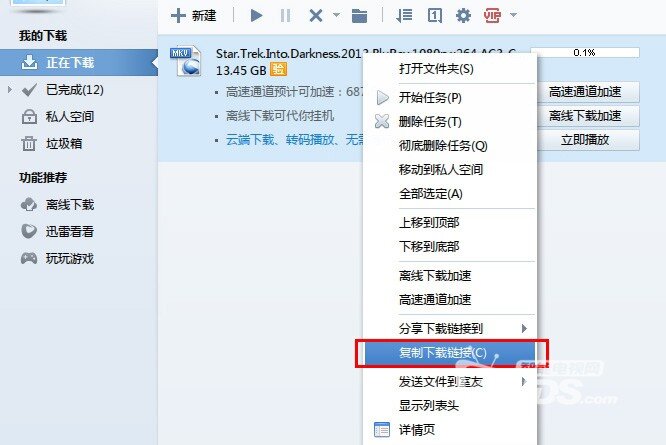This screenshot has height=445, width=666.
Task: Expand the triangle beside 已完成(12)
Action: (10, 90)
